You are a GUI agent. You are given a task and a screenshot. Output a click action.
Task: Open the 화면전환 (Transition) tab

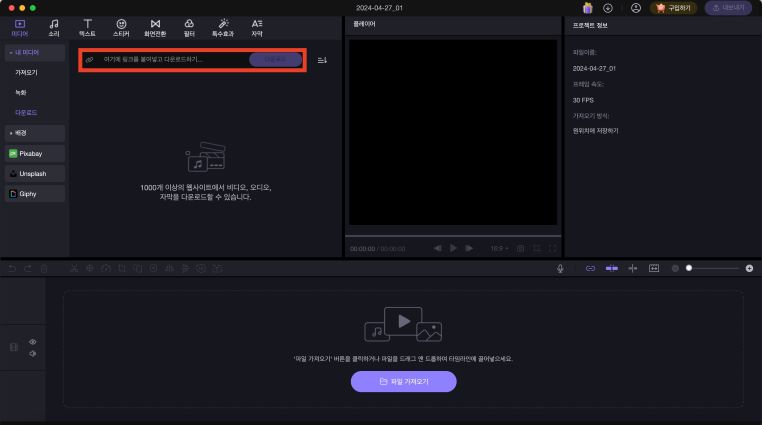[155, 28]
